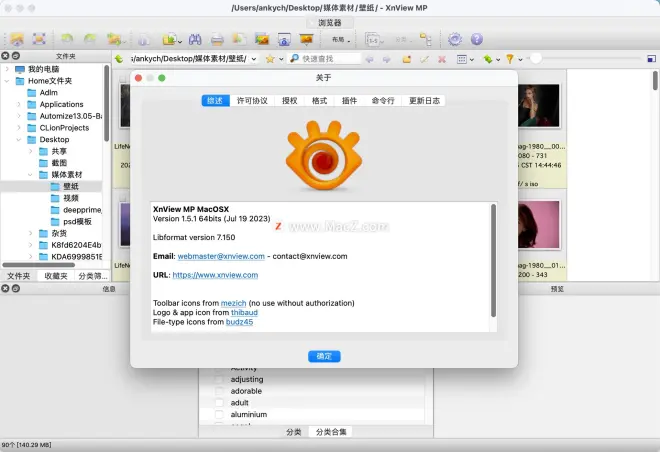This screenshot has height=452, width=660.
Task: Check the aluminium category checkbox
Action: (x=219, y=415)
